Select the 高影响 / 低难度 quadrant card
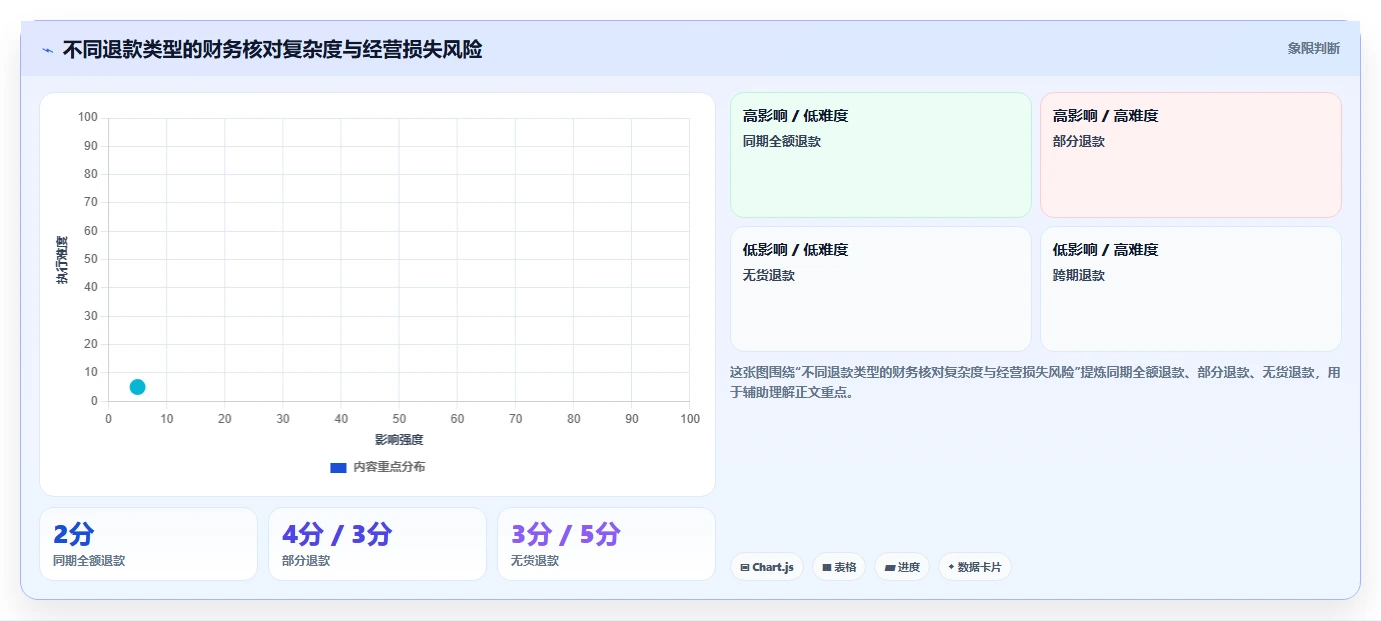Viewport: 1381px width, 621px height. coord(880,155)
